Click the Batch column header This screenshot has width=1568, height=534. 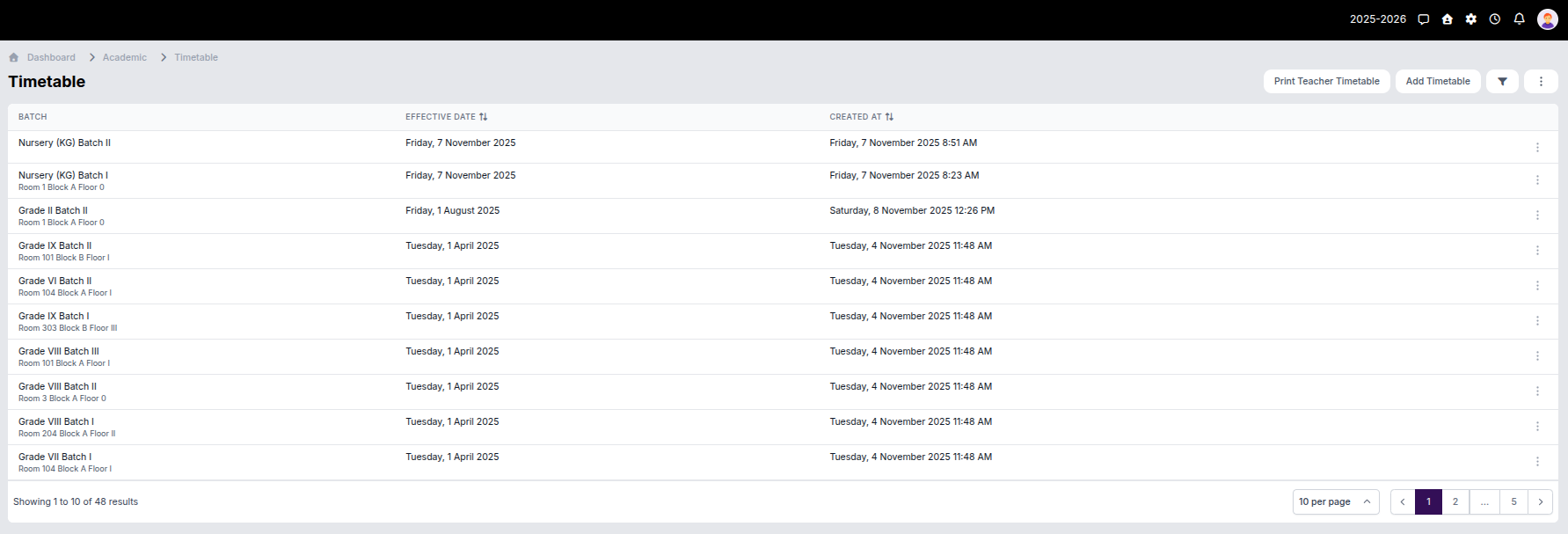click(33, 117)
